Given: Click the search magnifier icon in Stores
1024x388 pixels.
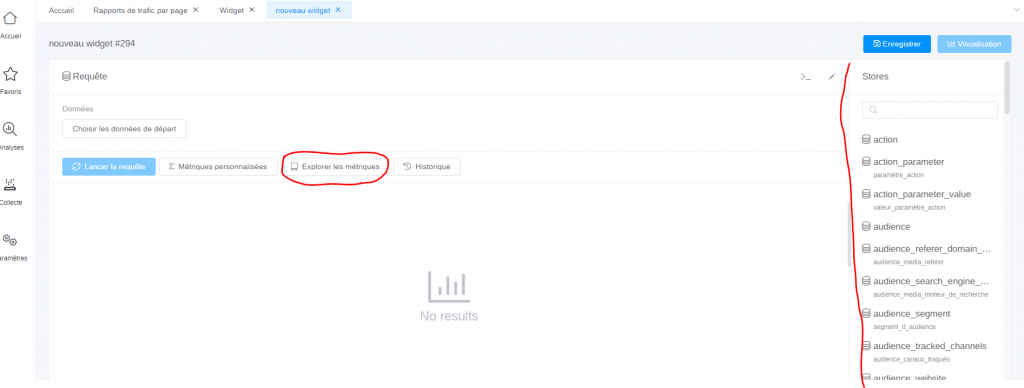Looking at the screenshot, I should [873, 110].
